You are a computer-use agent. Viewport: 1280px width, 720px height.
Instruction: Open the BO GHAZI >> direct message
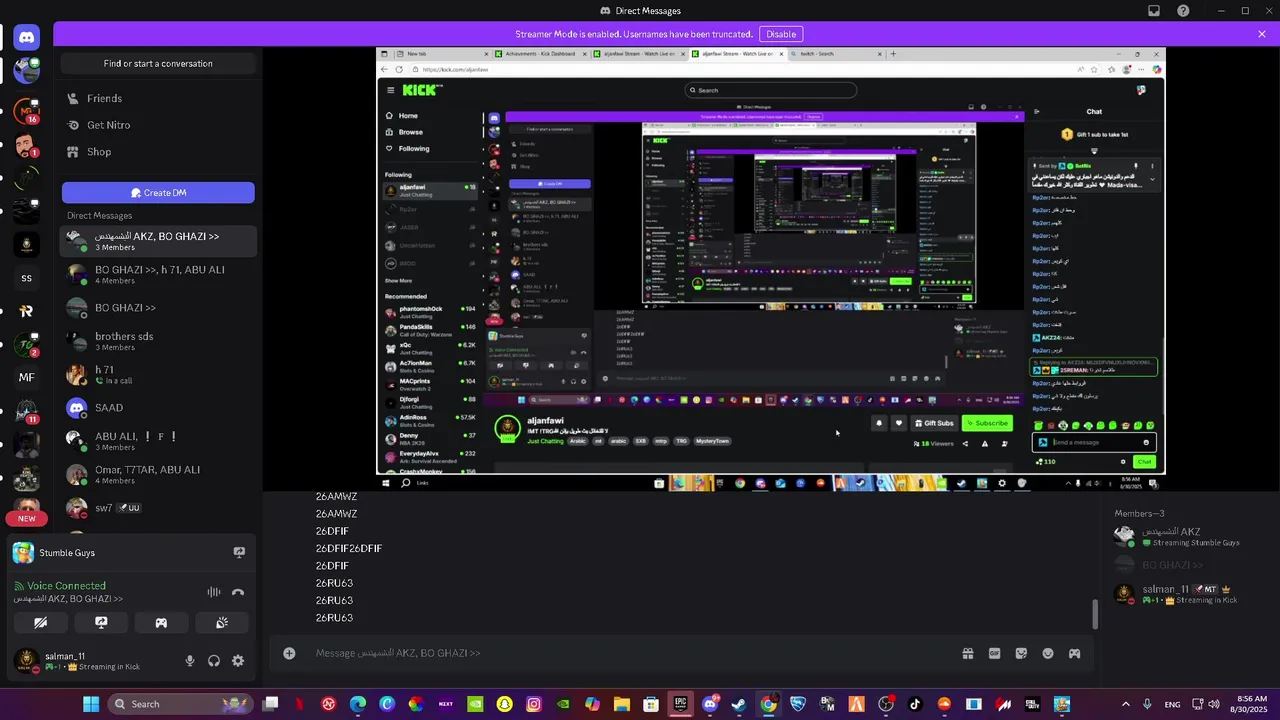(x=158, y=308)
